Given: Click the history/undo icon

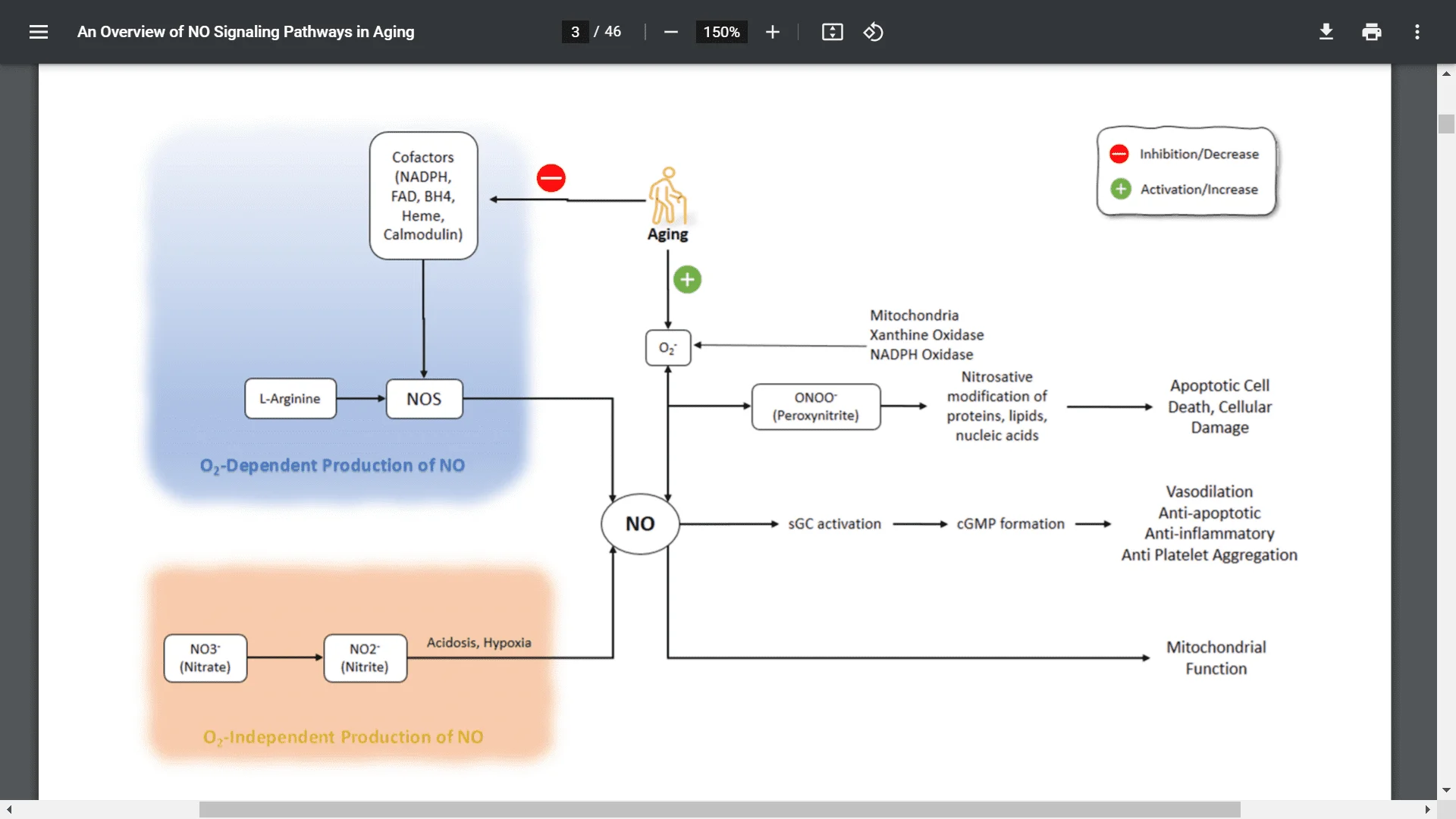Looking at the screenshot, I should click(871, 30).
